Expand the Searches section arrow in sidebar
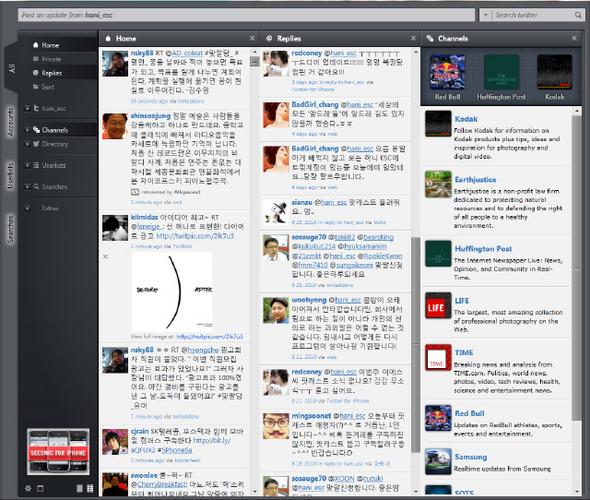Viewport: 590px width, 500px height. (27, 187)
